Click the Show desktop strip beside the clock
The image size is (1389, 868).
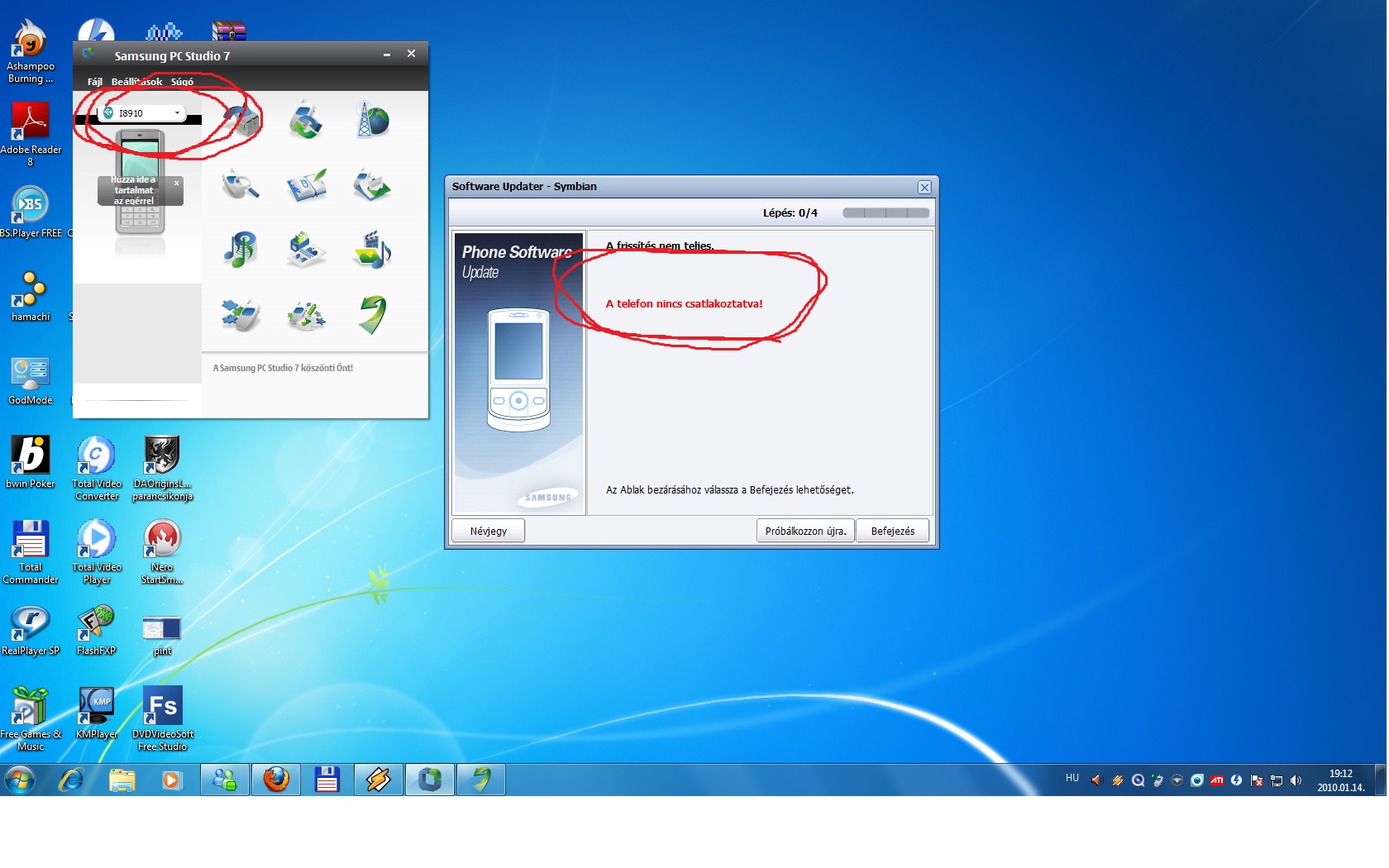click(x=1379, y=780)
